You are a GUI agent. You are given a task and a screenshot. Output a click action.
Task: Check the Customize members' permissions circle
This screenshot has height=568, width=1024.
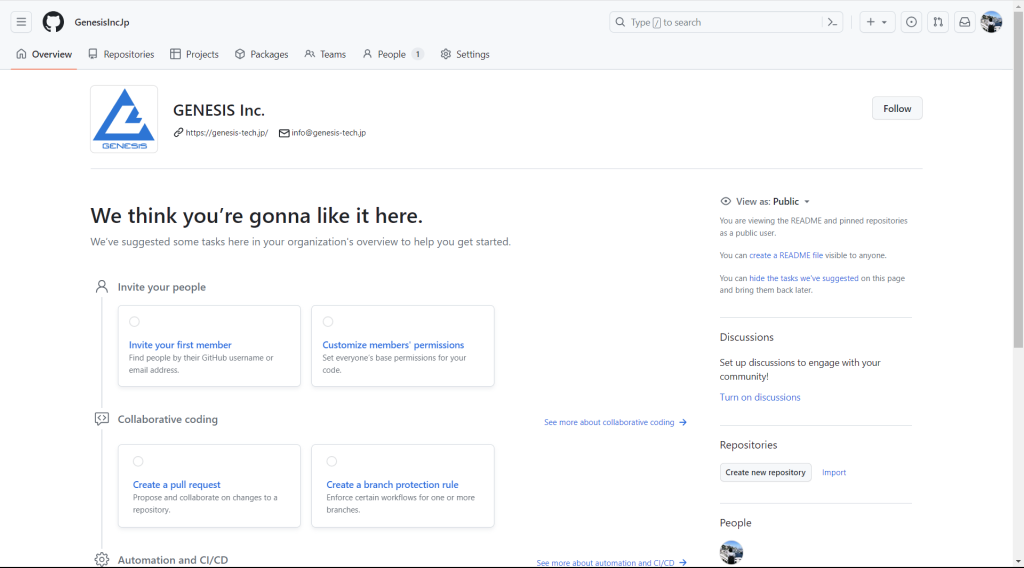click(328, 322)
